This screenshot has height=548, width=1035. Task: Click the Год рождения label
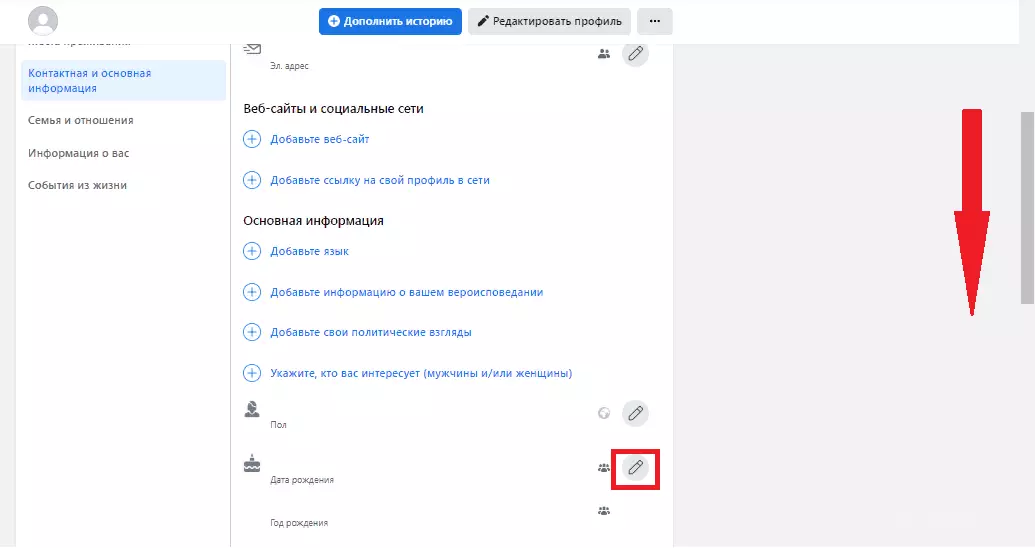299,523
